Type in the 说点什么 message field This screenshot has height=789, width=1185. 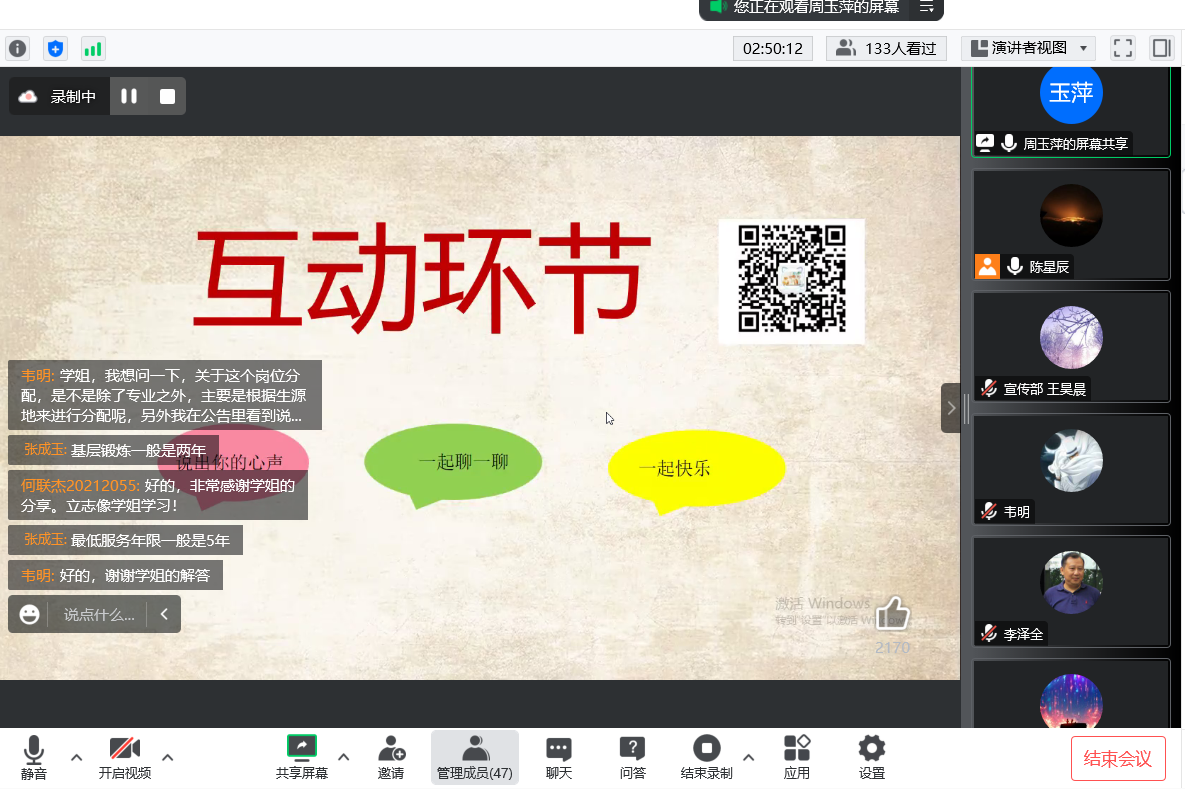click(99, 615)
